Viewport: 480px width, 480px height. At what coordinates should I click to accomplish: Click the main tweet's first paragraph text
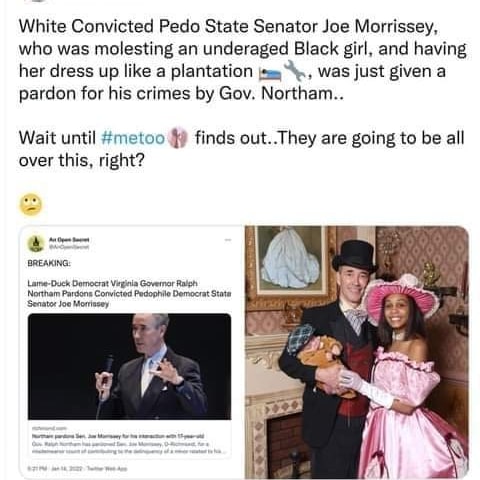(242, 60)
